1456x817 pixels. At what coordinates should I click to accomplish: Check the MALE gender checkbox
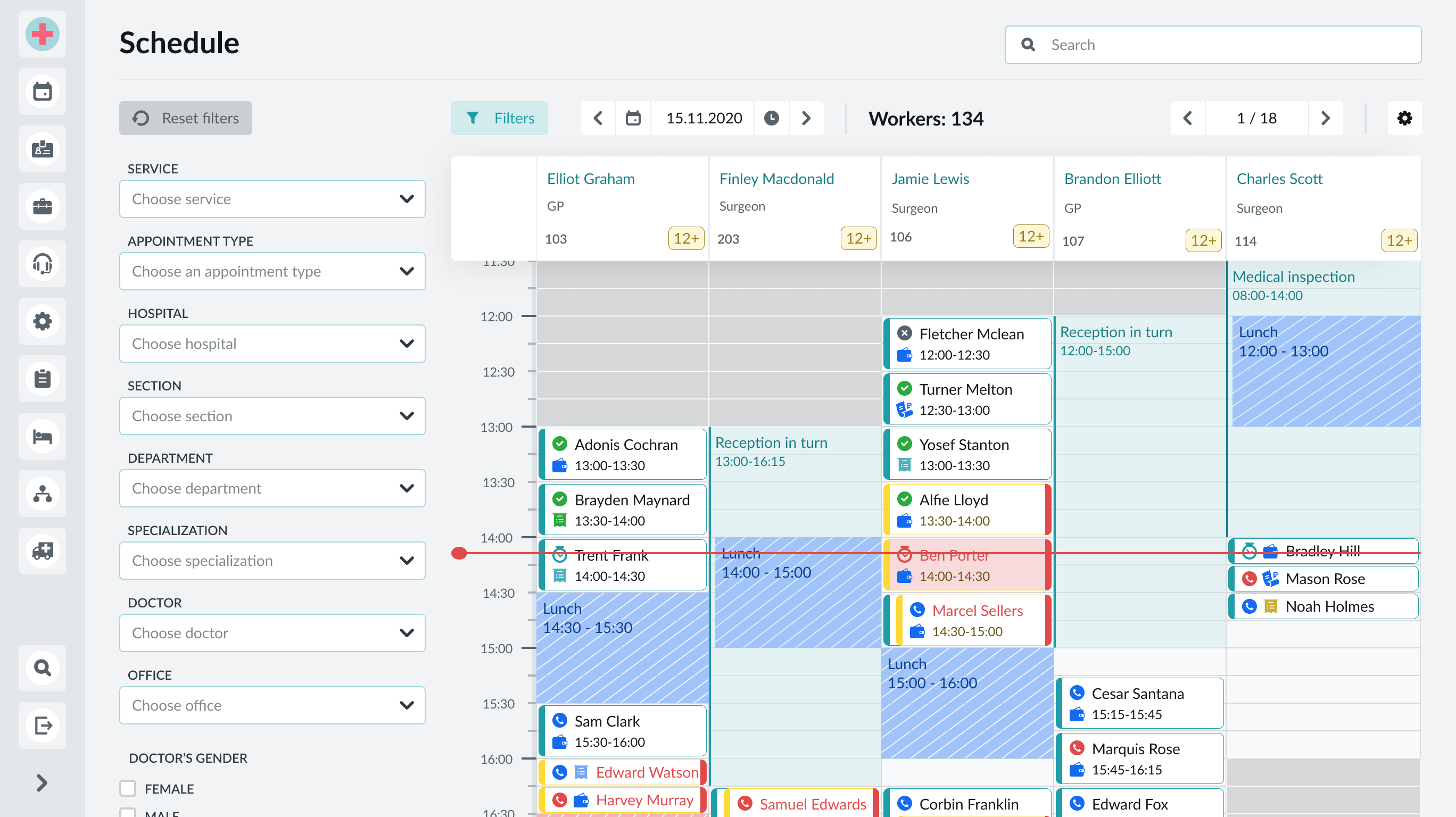[128, 813]
